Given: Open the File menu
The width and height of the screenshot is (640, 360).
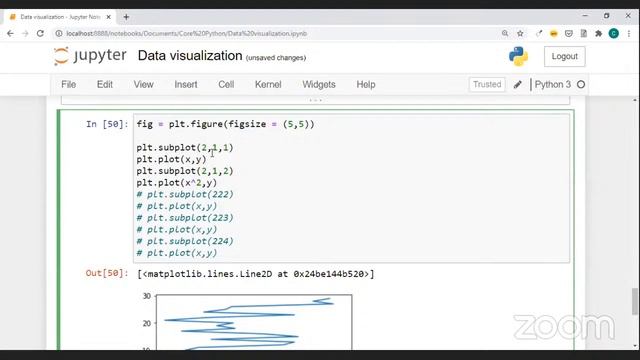Looking at the screenshot, I should coord(69,84).
